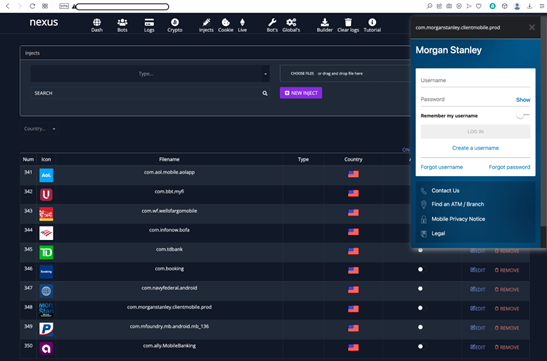The width and height of the screenshot is (547, 361).
Task: Click the NEW INJECT button
Action: click(x=301, y=93)
